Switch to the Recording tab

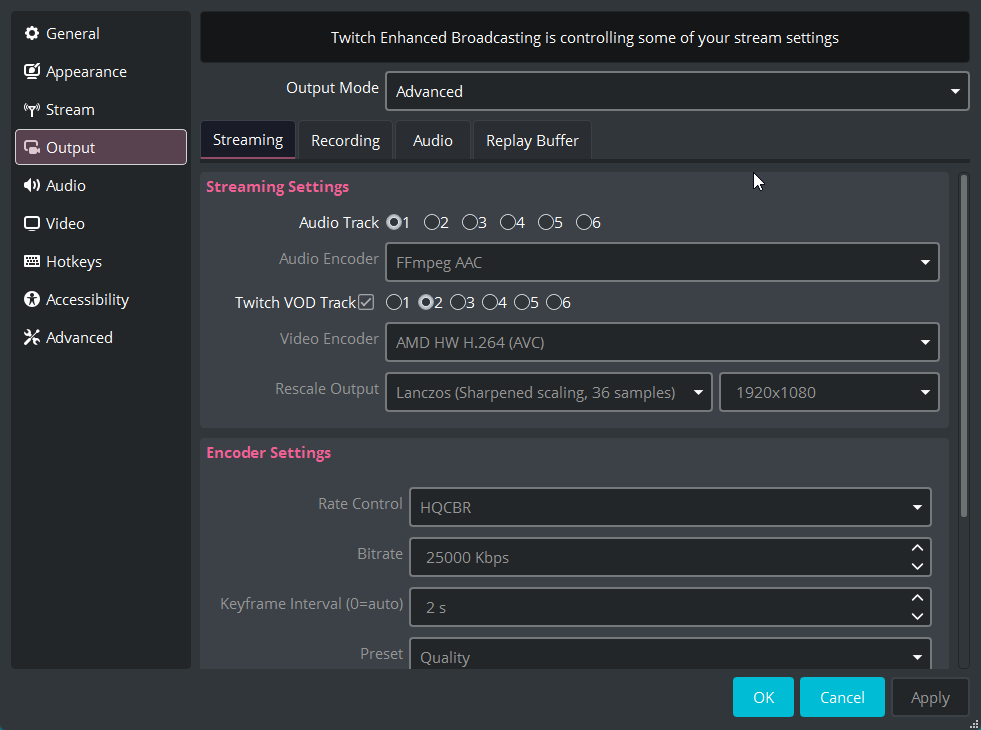pyautogui.click(x=345, y=140)
